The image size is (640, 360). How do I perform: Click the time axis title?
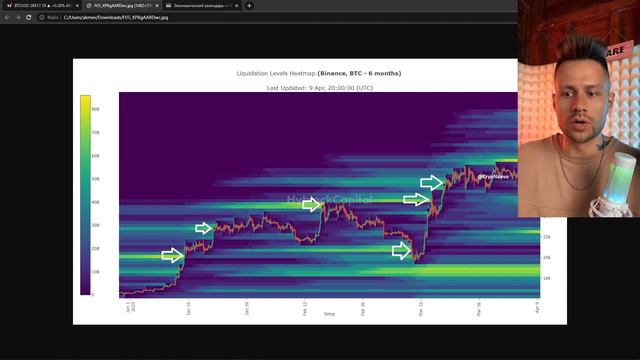pyautogui.click(x=329, y=314)
